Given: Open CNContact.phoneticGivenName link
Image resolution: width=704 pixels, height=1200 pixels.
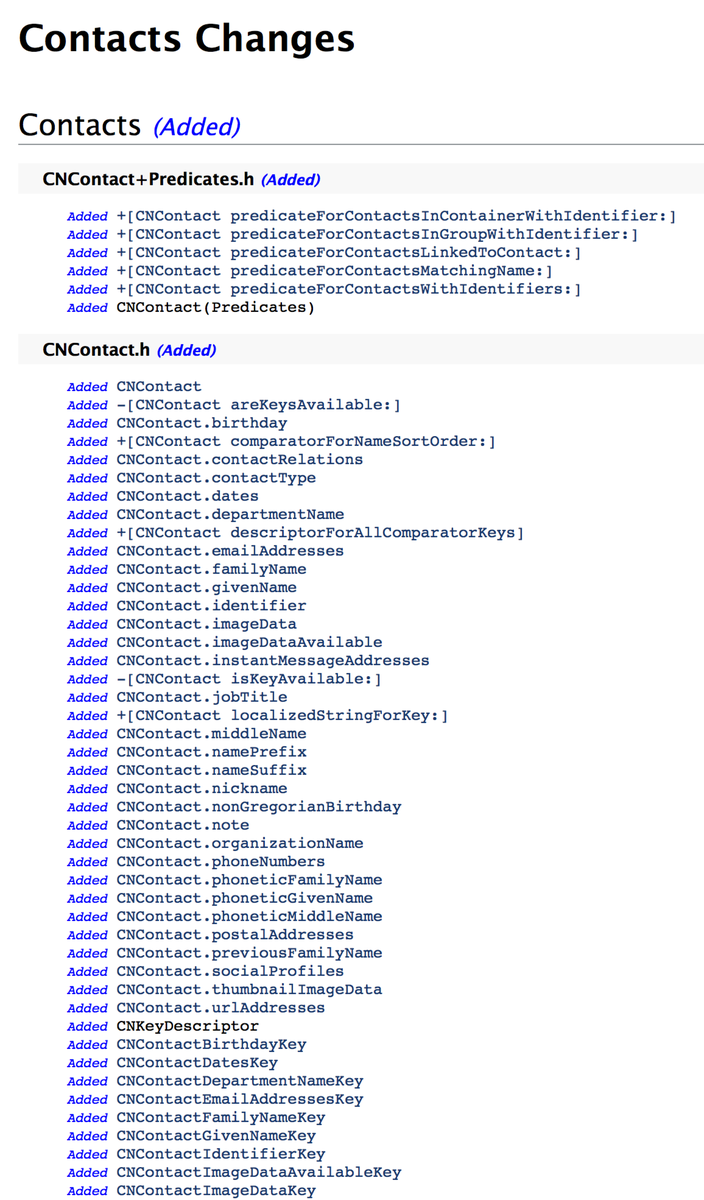Looking at the screenshot, I should point(244,897).
